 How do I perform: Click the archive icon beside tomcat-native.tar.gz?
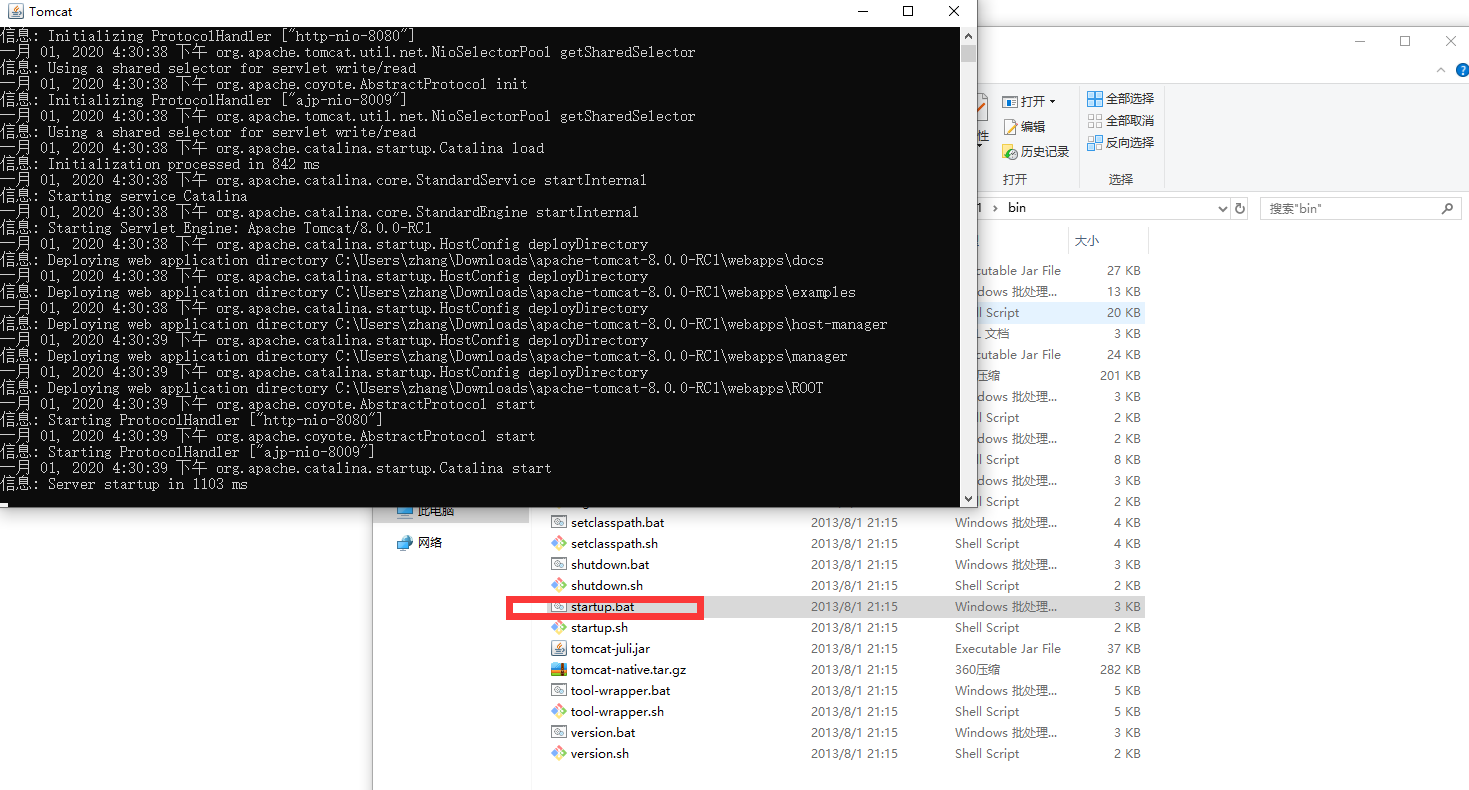[559, 669]
